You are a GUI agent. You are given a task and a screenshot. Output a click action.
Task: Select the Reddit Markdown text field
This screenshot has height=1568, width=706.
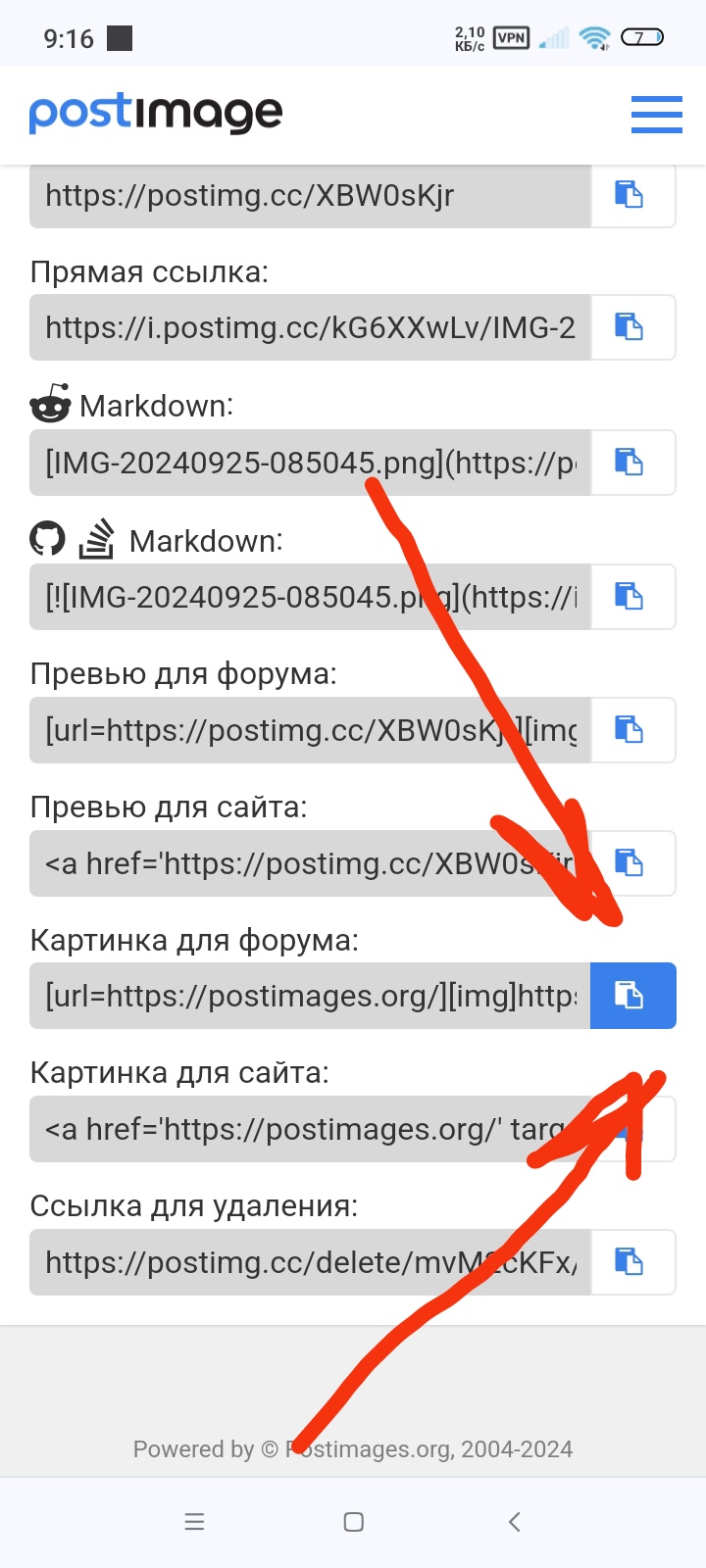310,462
